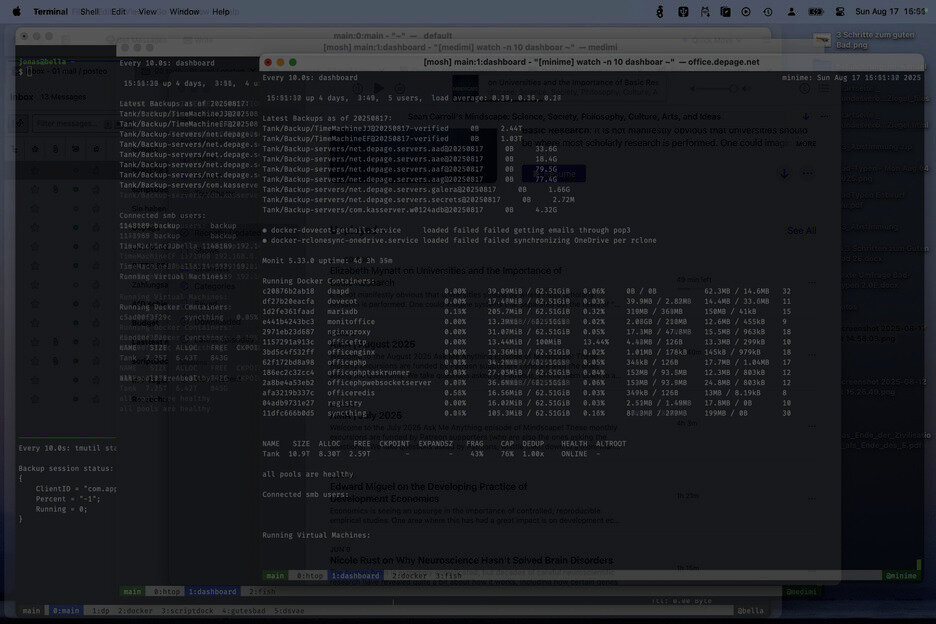The width and height of the screenshot is (936, 624).
Task: Click the user silhouette menu bar icon
Action: 791,11
